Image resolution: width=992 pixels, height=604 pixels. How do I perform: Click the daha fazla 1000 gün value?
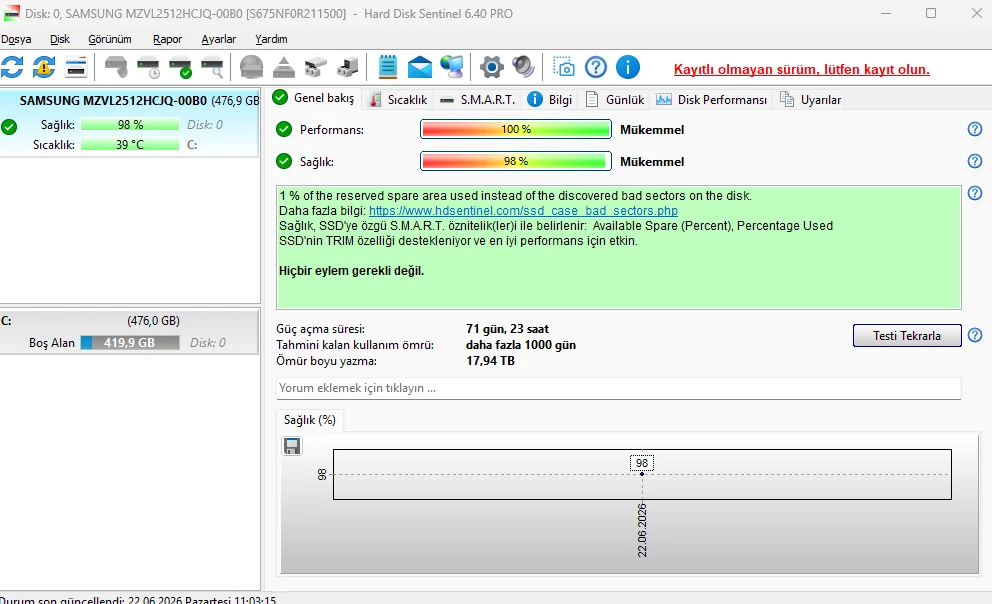521,345
